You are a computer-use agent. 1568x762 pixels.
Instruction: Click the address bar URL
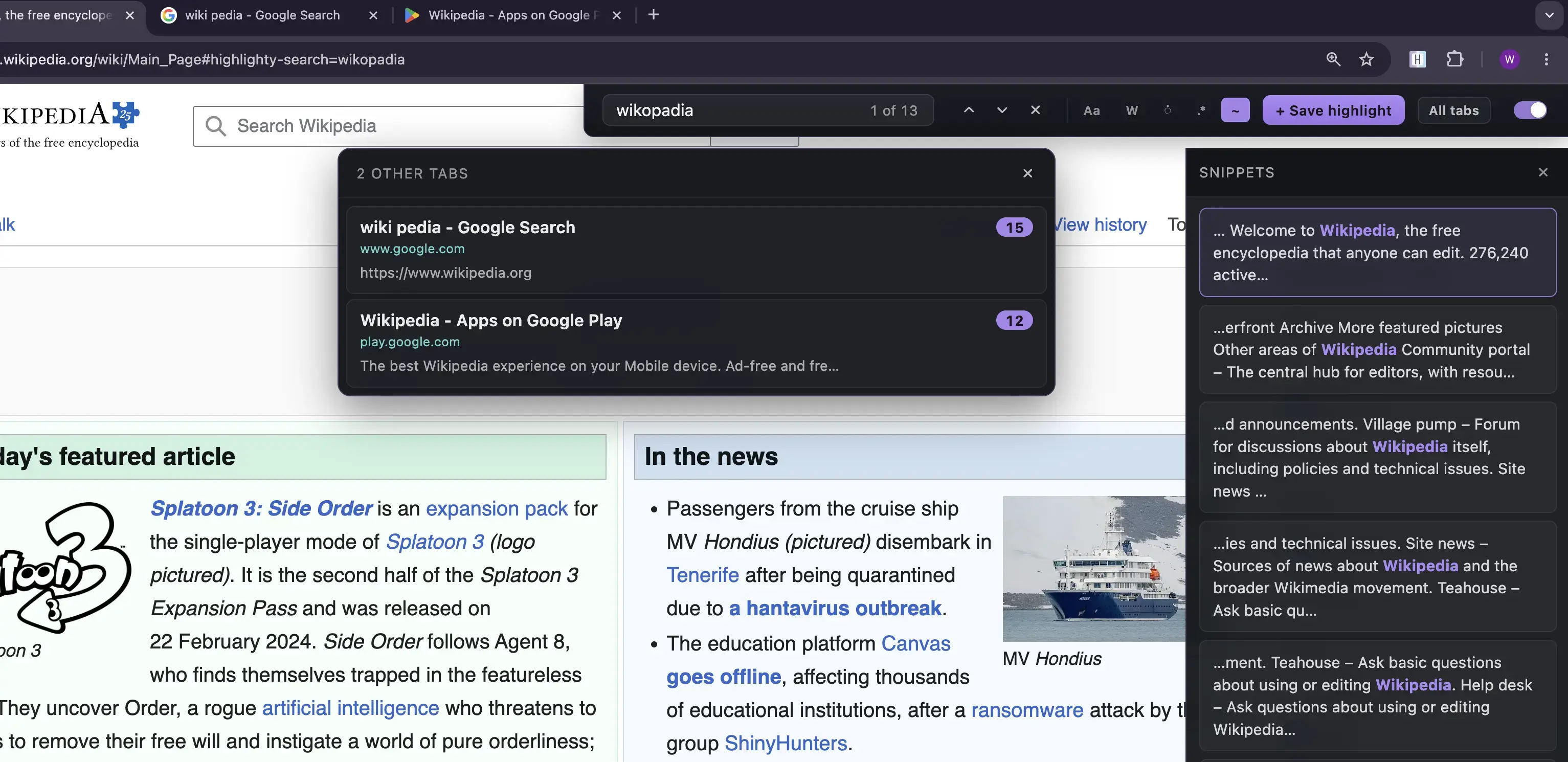coord(203,59)
